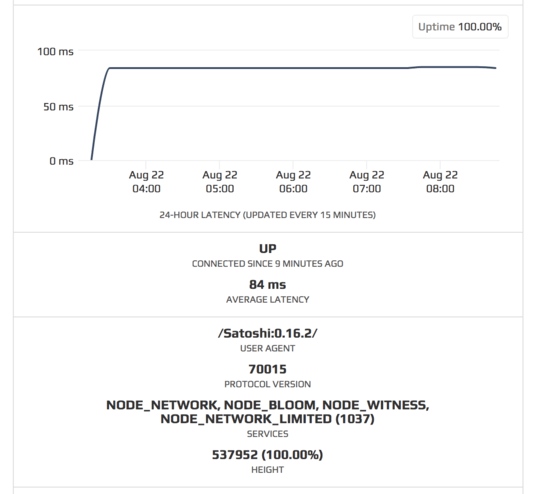Screen dimensions: 540x494
Task: Select the Aug 22 08:00 tick label
Action: coord(440,182)
